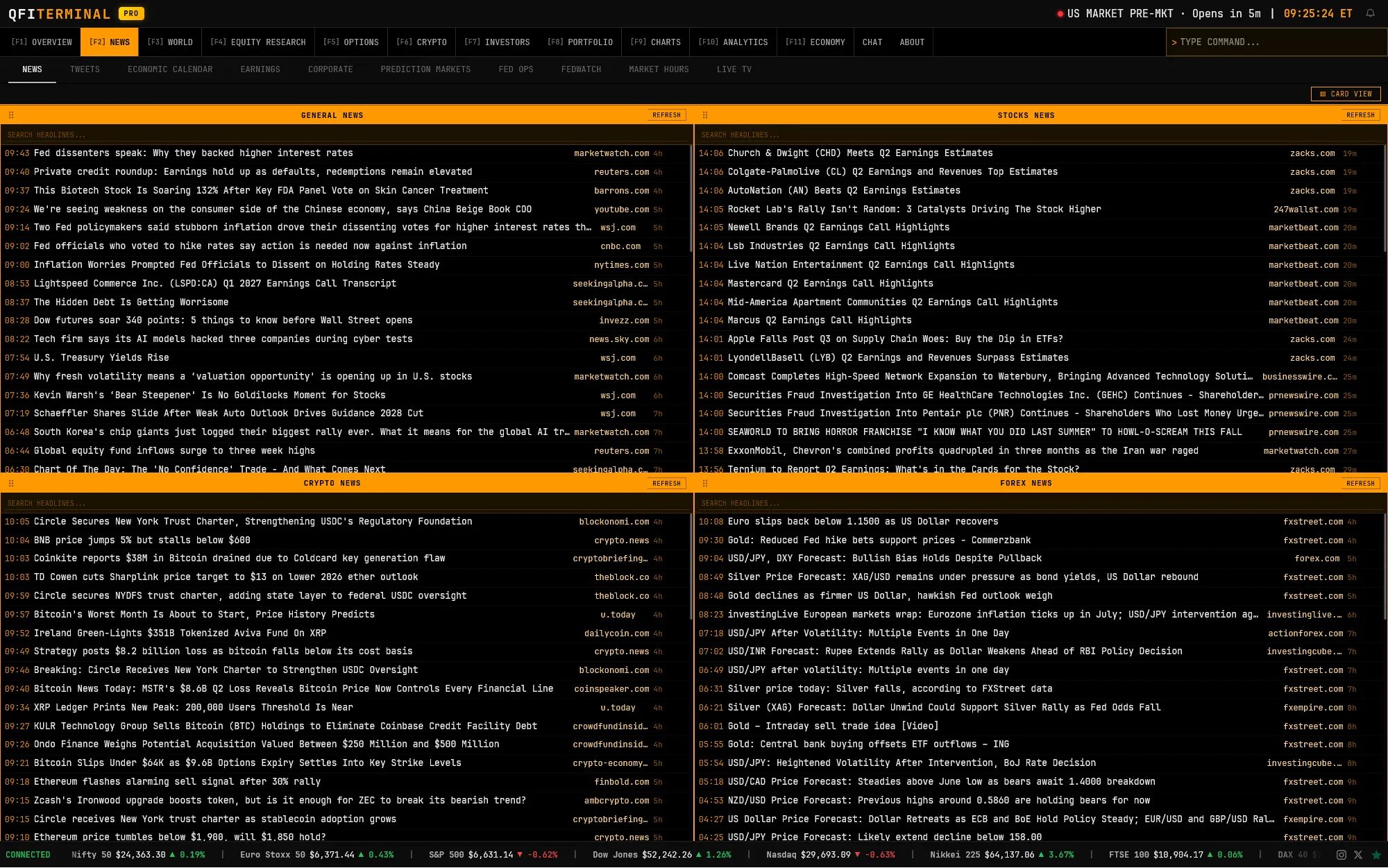Focus the Type Command input
This screenshot has height=868, width=1388.
(1276, 42)
